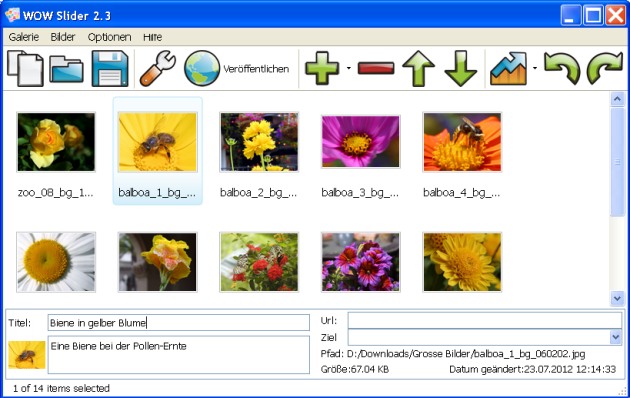Viewport: 630px width, 398px height.
Task: Select the balboa_1_bg bee thumbnail
Action: click(158, 142)
